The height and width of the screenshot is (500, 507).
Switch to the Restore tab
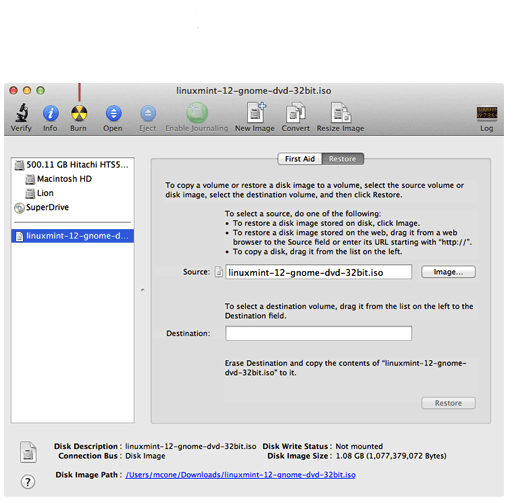tap(343, 159)
